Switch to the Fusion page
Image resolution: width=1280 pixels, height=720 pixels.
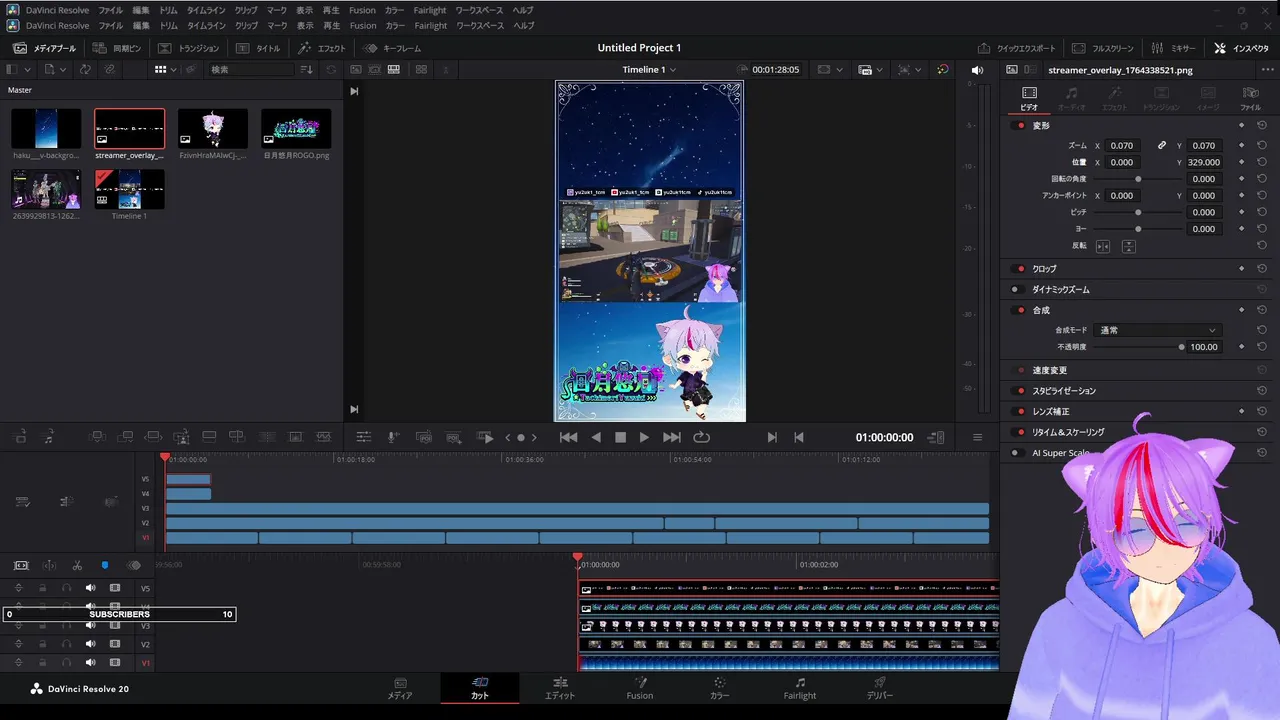point(640,688)
